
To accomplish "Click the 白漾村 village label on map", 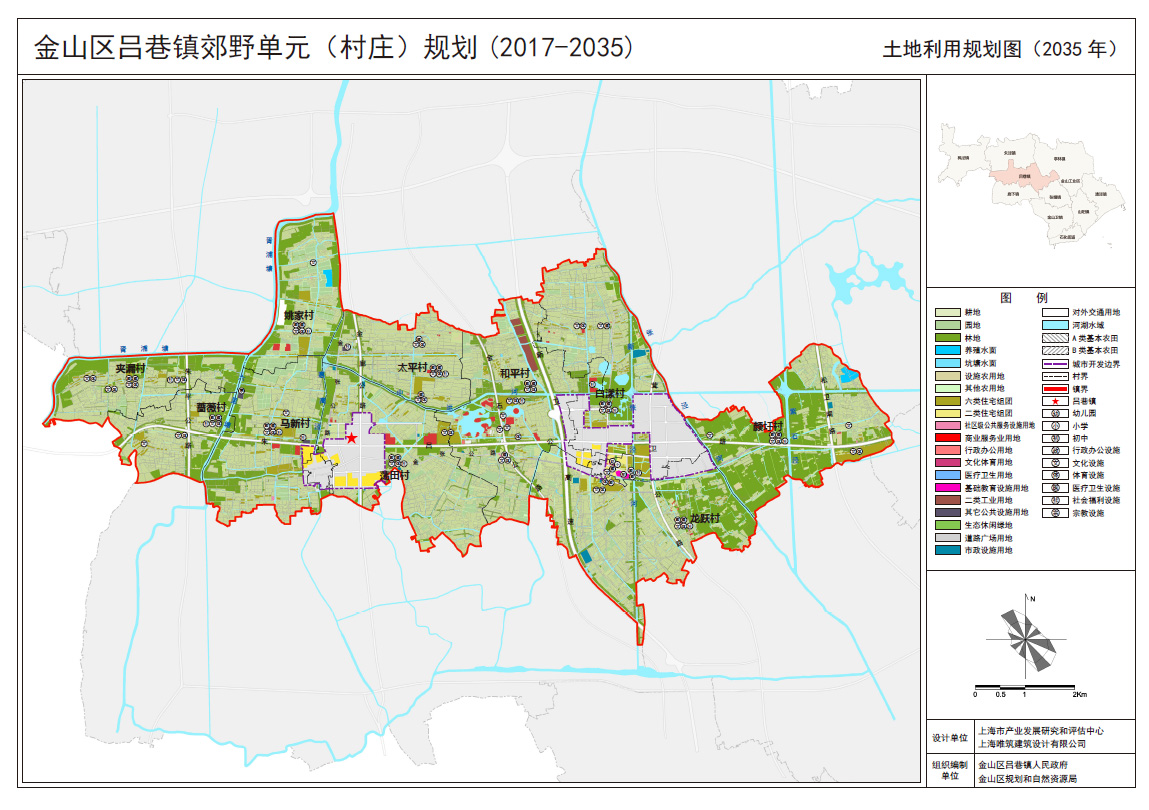I will click(x=610, y=394).
